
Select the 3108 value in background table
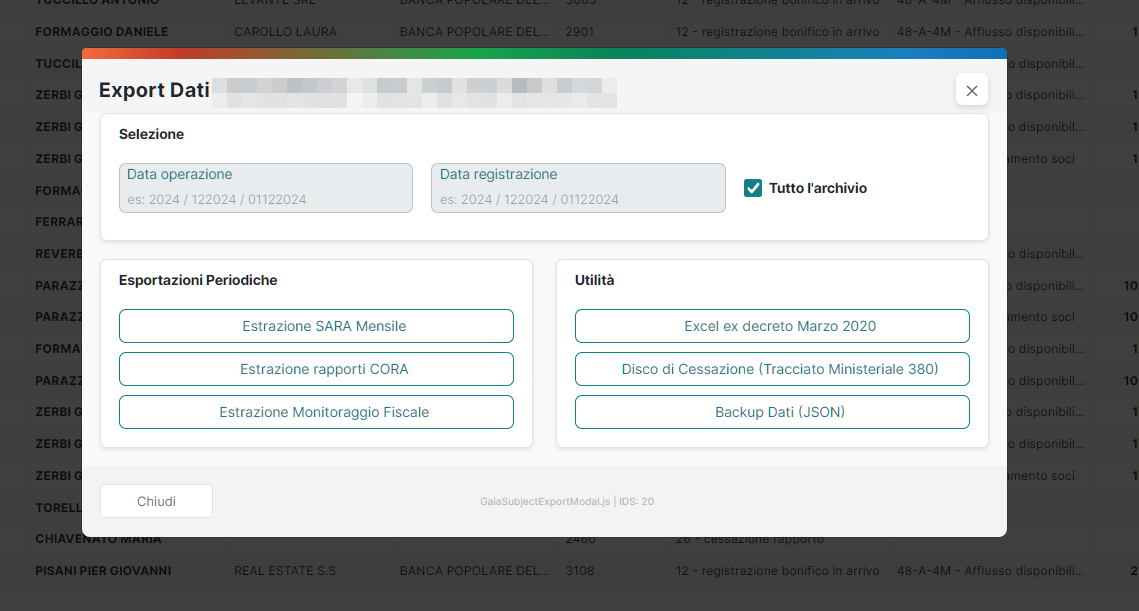[580, 571]
